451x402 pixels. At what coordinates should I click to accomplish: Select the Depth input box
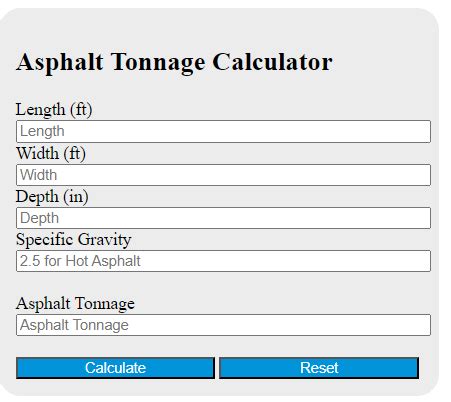click(223, 218)
